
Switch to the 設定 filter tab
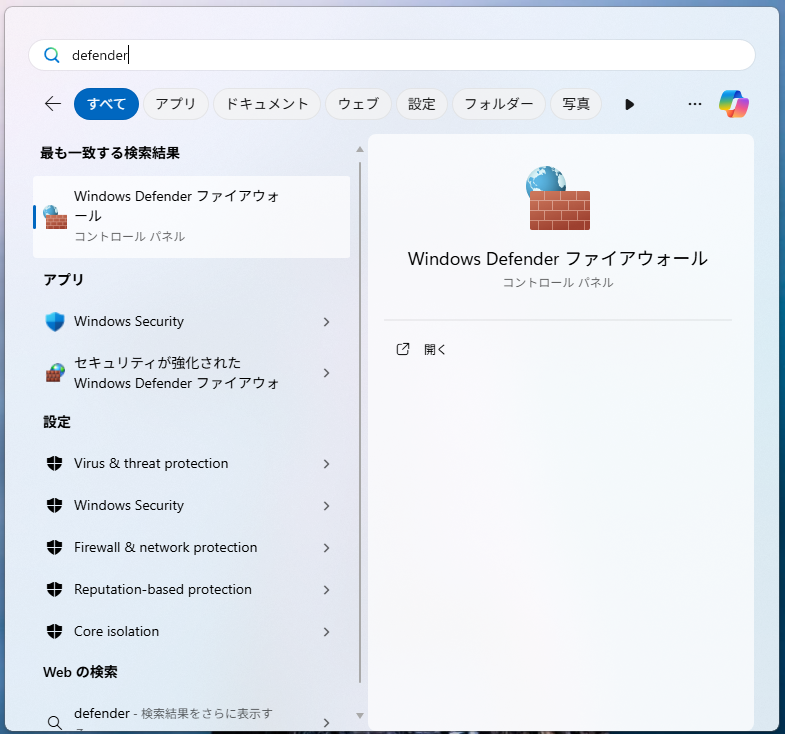coord(422,104)
